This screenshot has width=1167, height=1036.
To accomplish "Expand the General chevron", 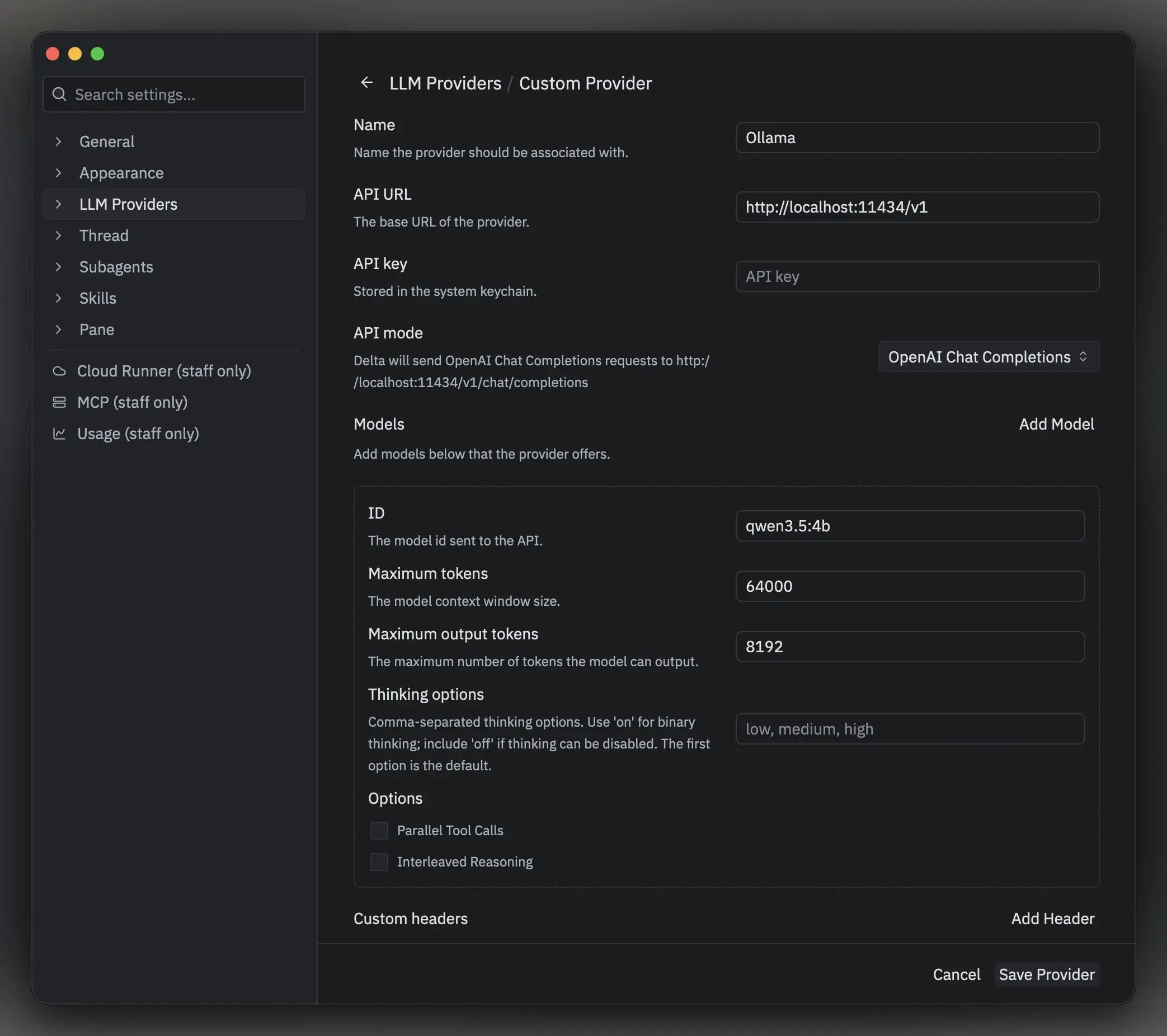I will tap(58, 142).
